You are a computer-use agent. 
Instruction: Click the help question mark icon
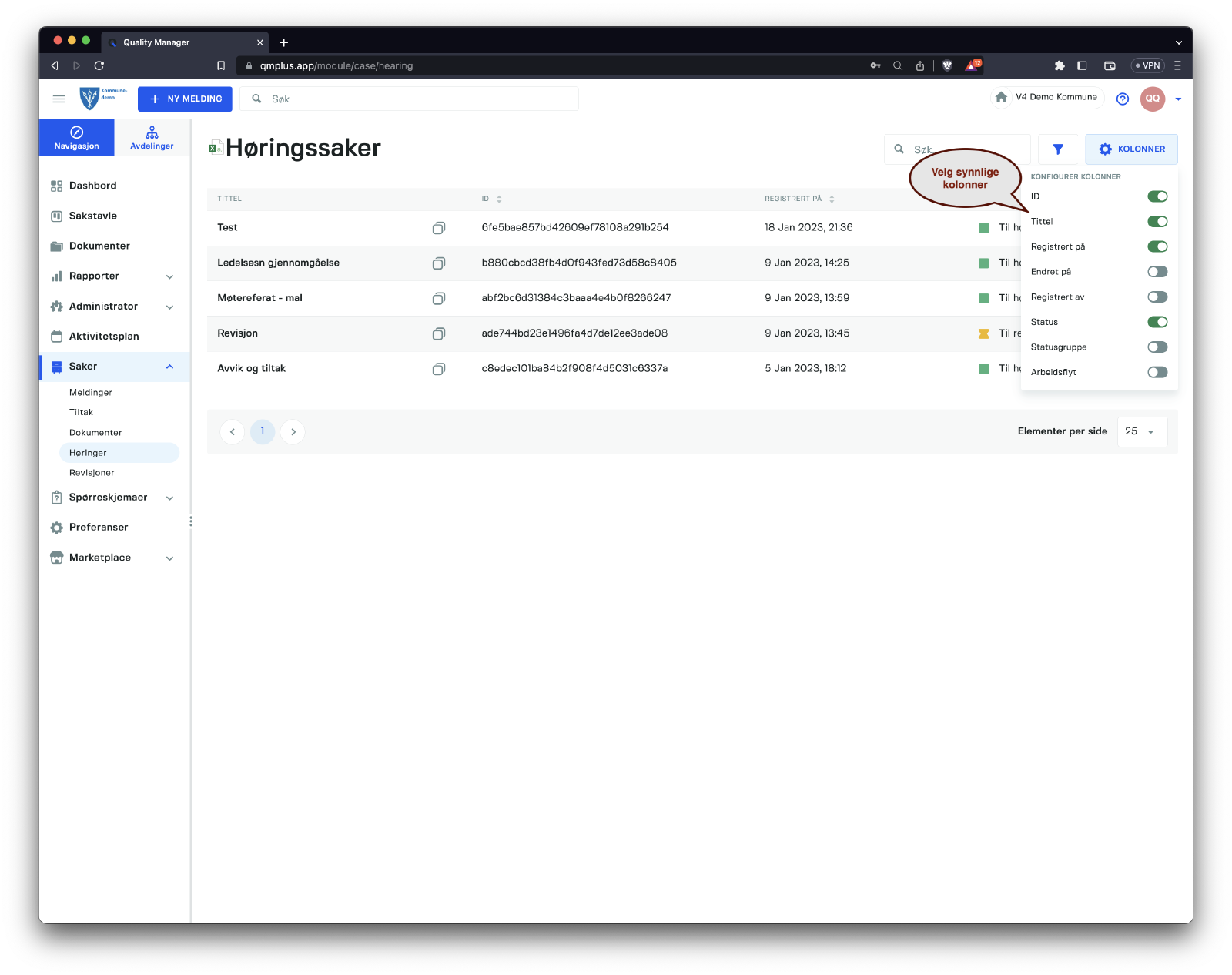(x=1123, y=99)
